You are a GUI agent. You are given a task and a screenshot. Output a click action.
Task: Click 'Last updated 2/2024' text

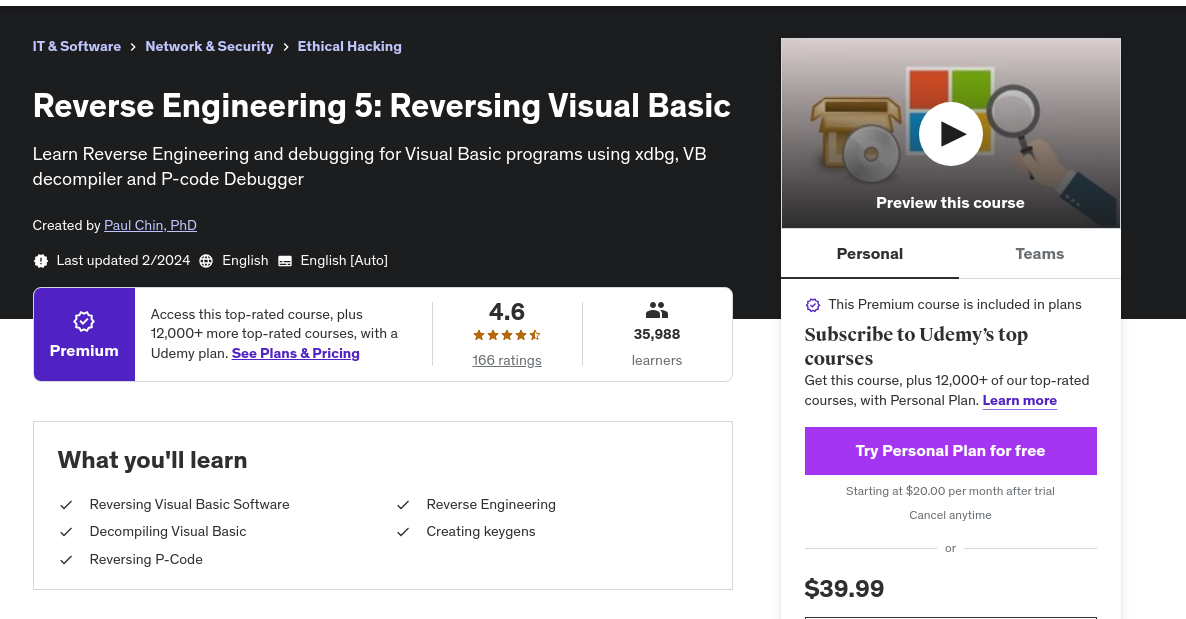[123, 260]
